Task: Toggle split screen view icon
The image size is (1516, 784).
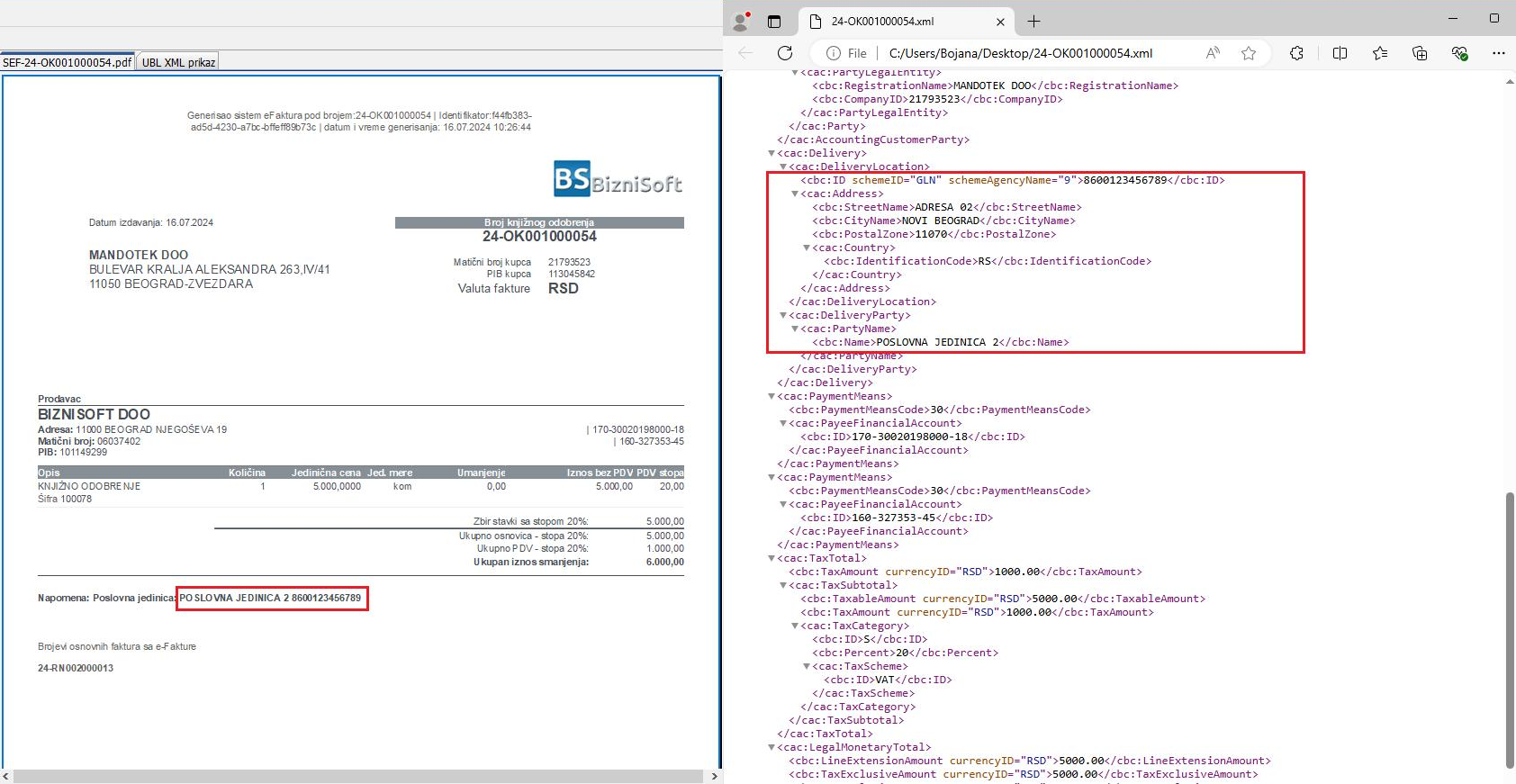Action: pos(1340,53)
